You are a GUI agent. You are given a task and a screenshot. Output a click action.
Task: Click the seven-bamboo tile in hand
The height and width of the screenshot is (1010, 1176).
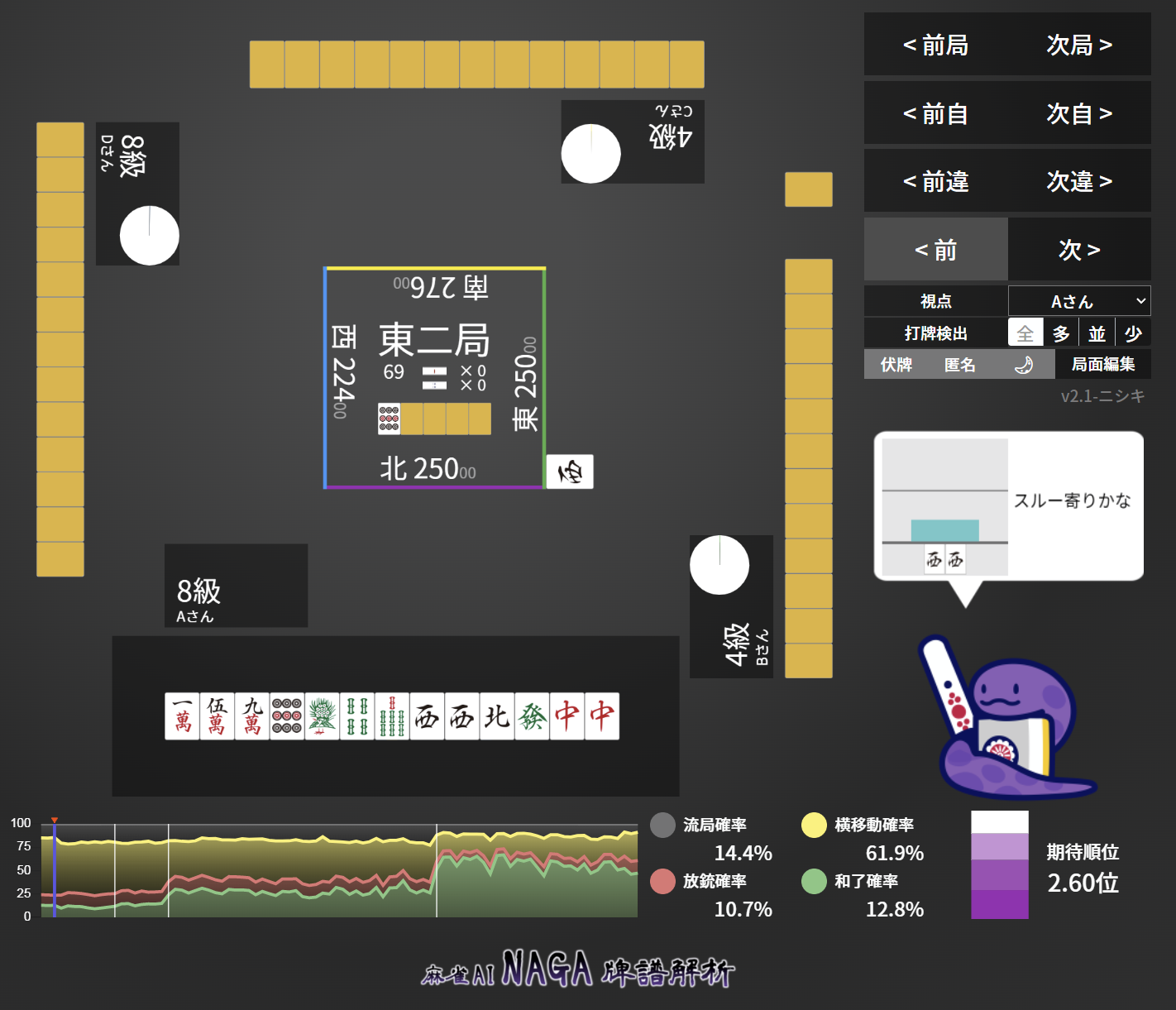click(x=392, y=716)
